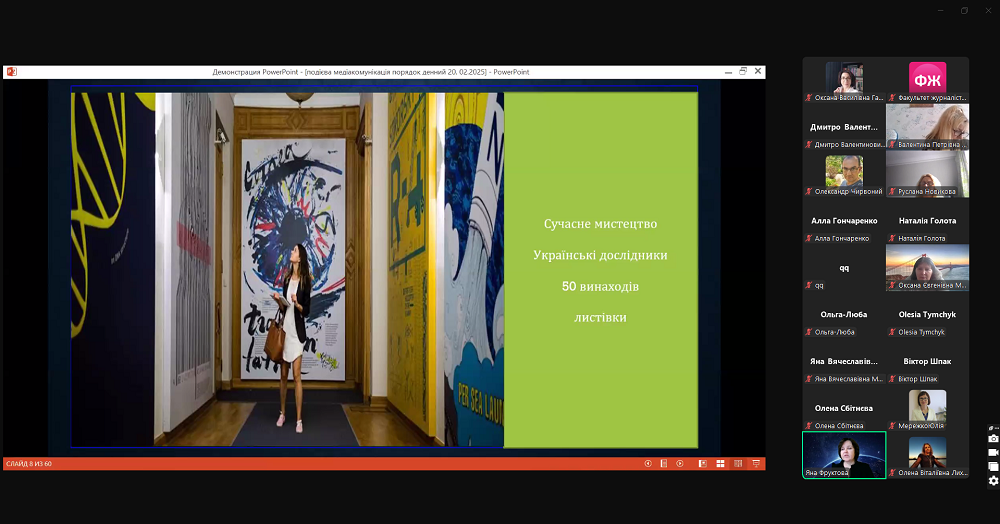
Task: Click Руслана Новікова's video tile
Action: (x=927, y=174)
